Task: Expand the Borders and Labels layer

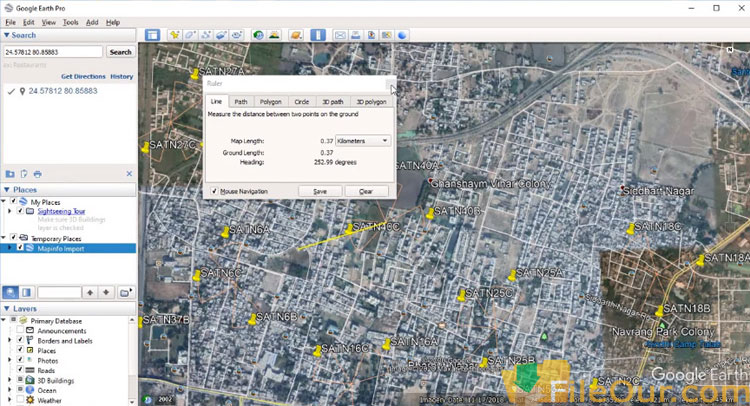Action: click(10, 341)
